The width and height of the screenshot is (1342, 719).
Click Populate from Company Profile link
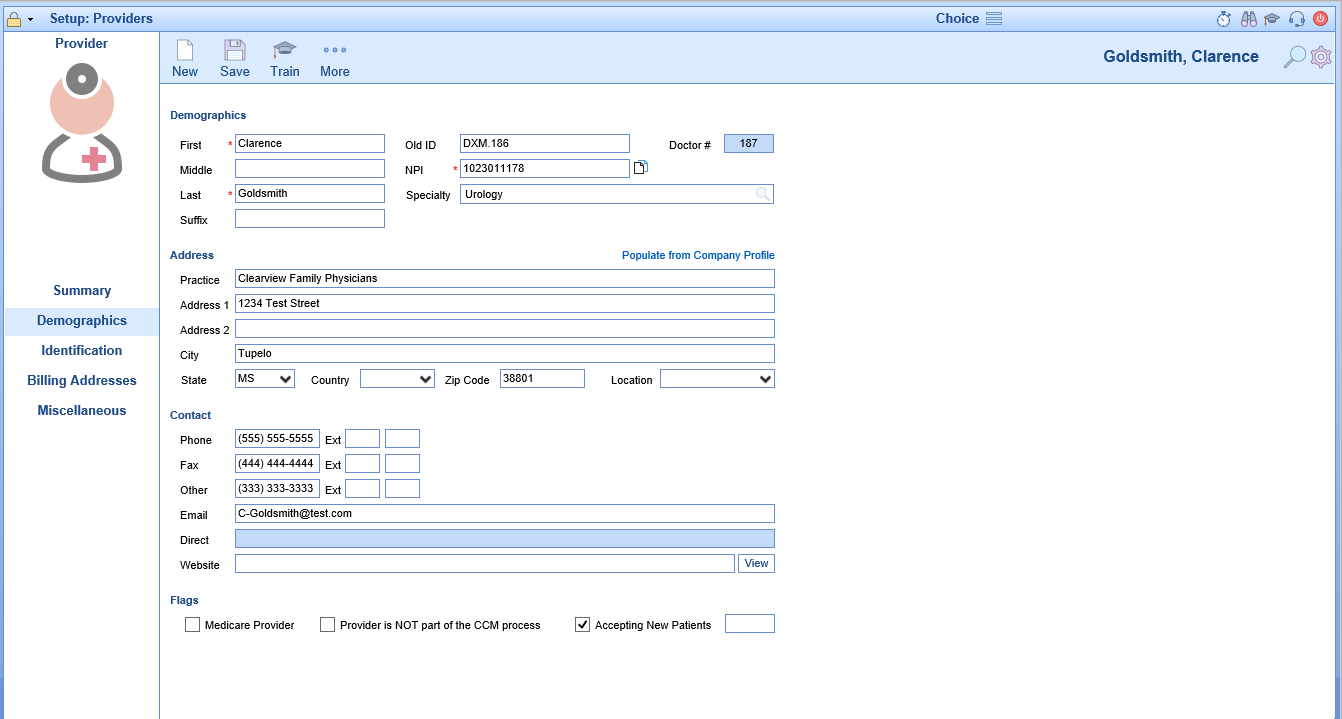698,255
